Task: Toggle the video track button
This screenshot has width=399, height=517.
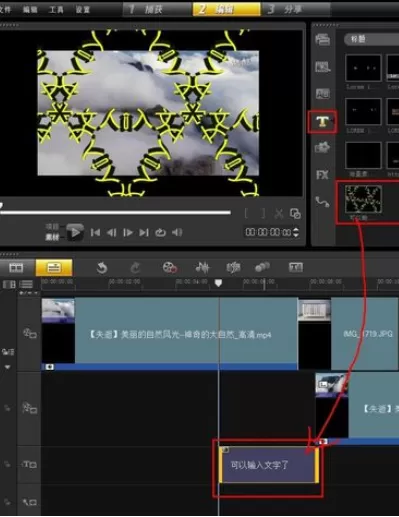Action: [x=29, y=333]
